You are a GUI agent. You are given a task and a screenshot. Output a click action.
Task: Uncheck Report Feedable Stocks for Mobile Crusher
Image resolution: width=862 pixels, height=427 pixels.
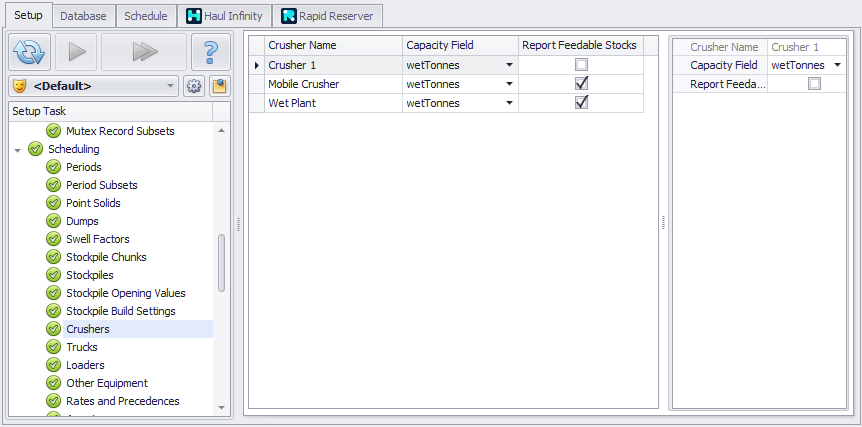tap(581, 84)
